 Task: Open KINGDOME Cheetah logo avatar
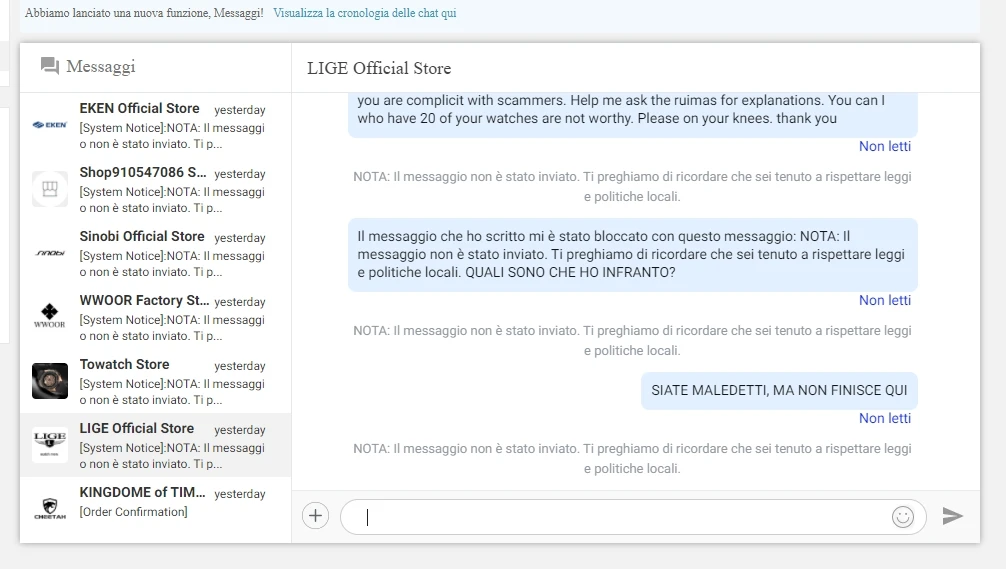(49, 509)
